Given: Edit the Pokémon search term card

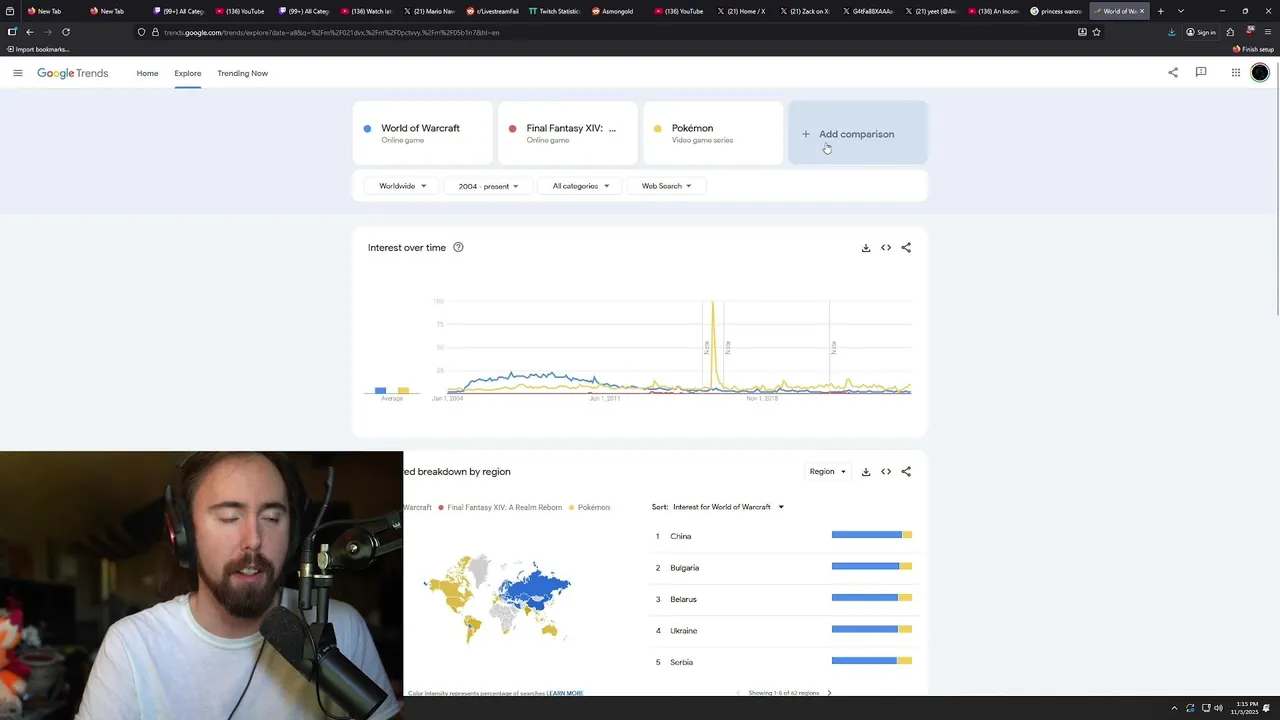Looking at the screenshot, I should [x=713, y=133].
